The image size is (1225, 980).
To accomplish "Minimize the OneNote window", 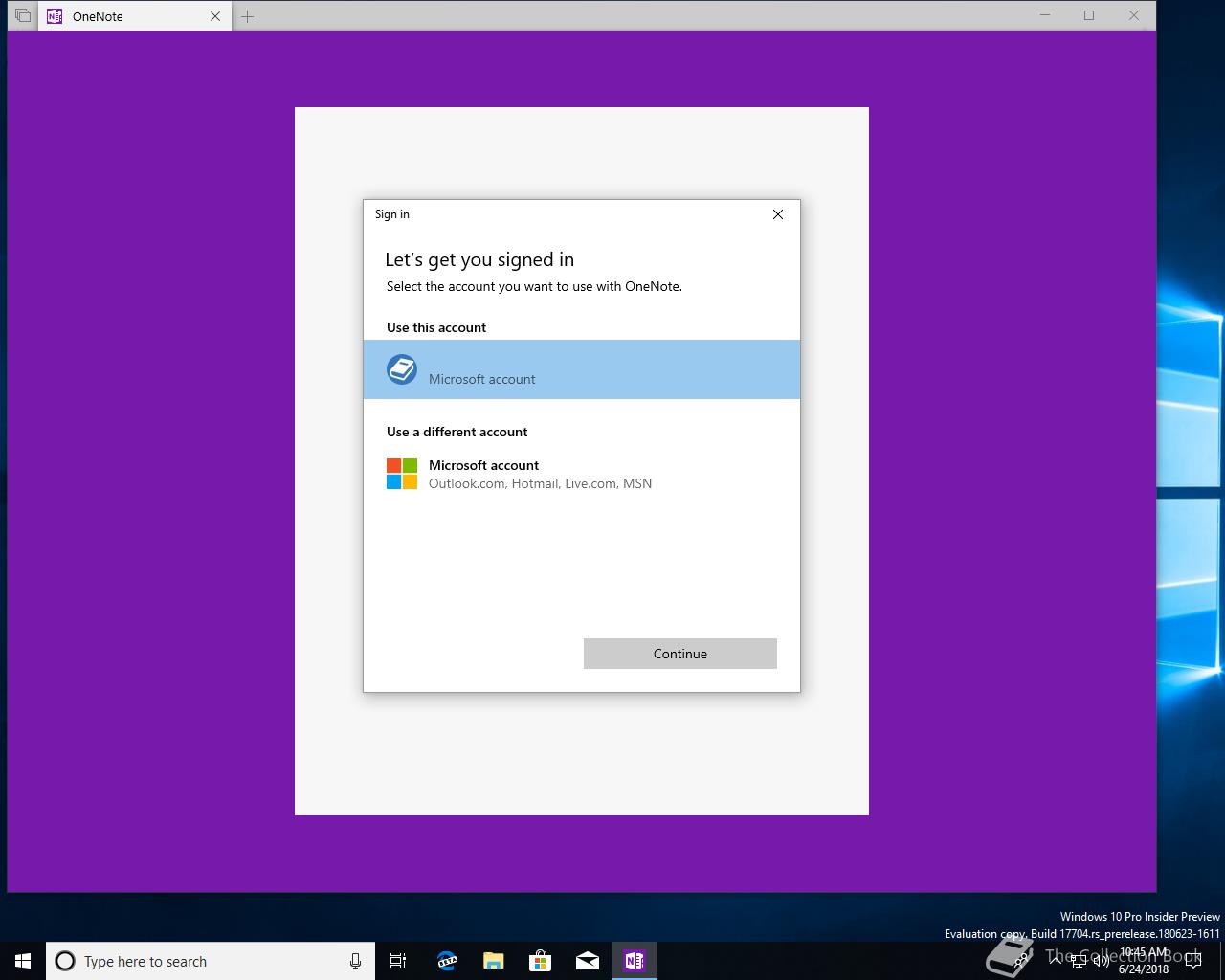I will pyautogui.click(x=1045, y=15).
